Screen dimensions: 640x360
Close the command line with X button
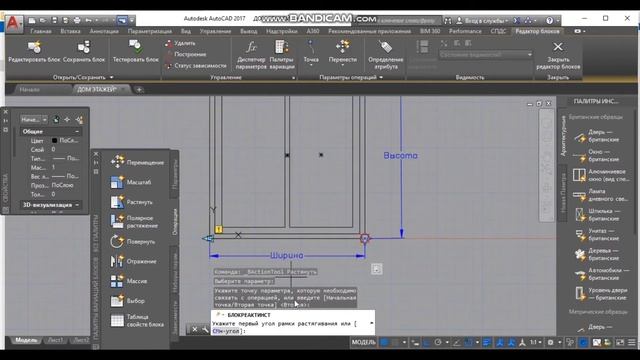[x=195, y=329]
